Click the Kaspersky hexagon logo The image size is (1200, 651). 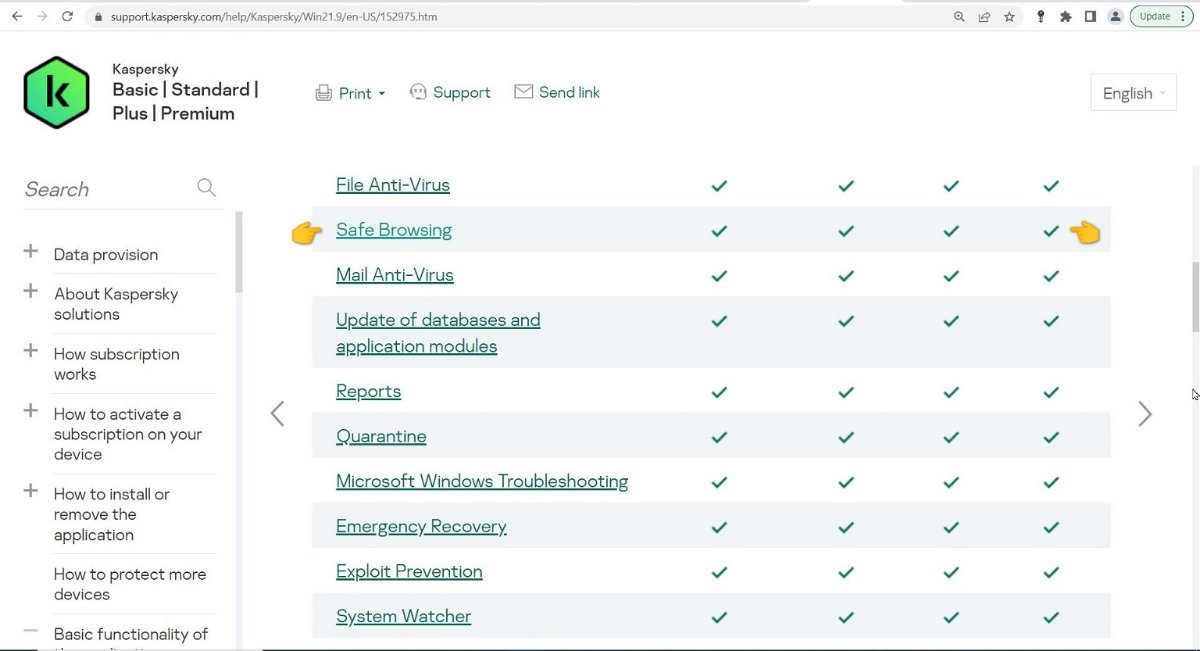tap(57, 92)
